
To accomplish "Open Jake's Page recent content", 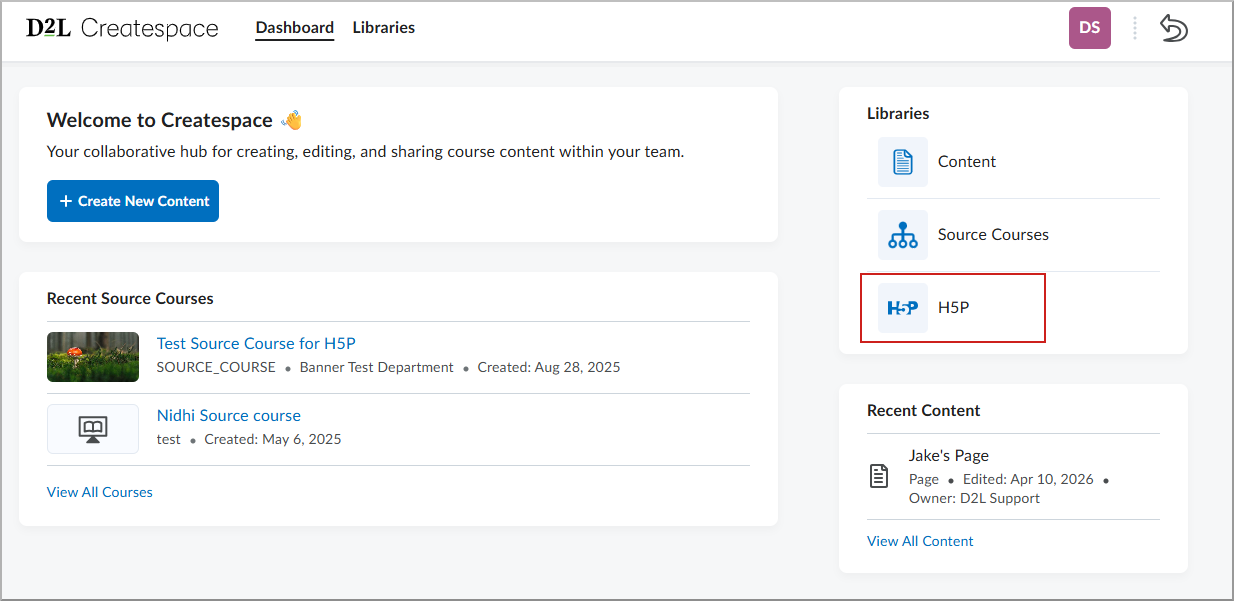I will tap(949, 455).
